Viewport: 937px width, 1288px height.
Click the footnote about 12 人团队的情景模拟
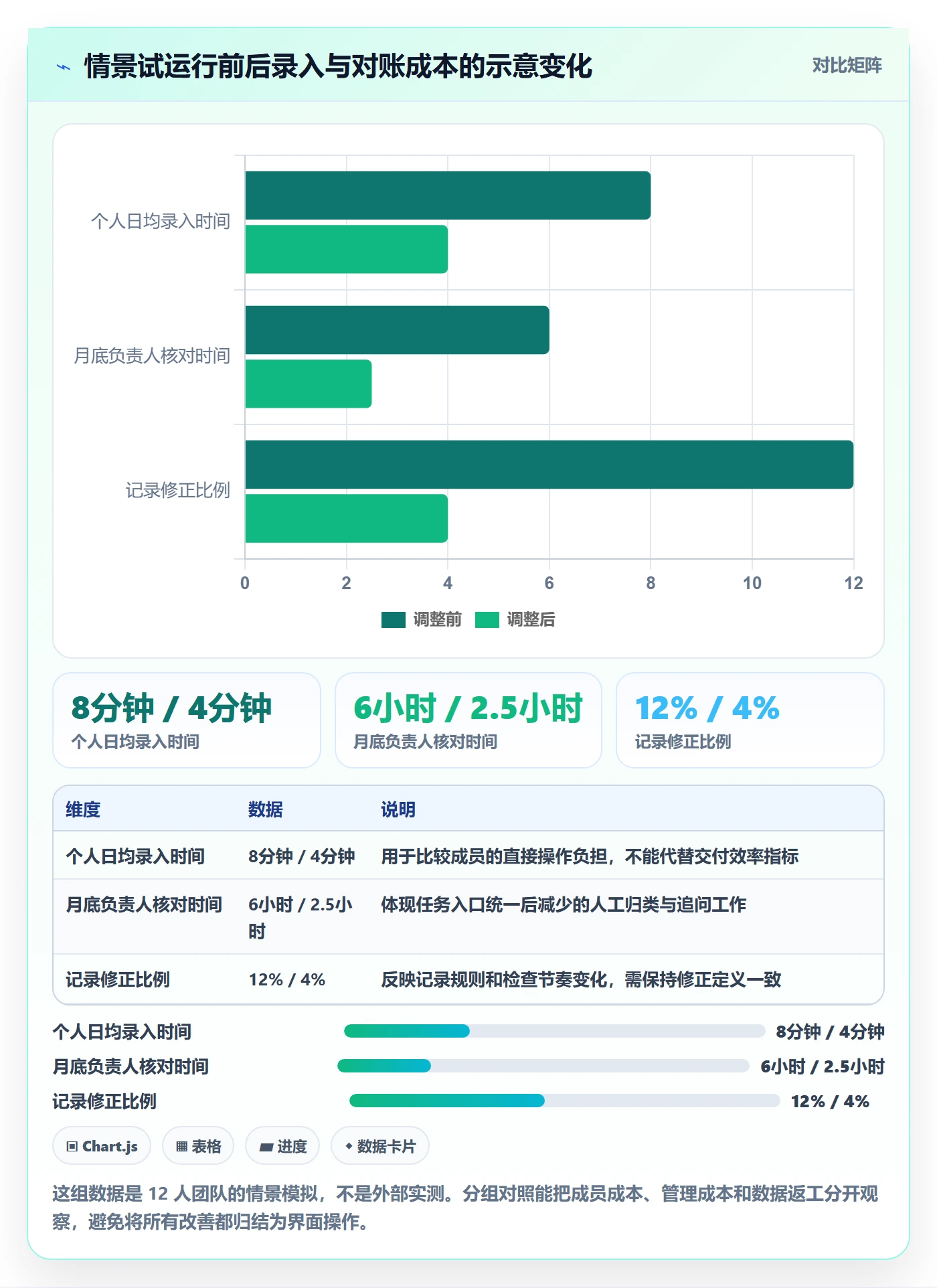466,1208
